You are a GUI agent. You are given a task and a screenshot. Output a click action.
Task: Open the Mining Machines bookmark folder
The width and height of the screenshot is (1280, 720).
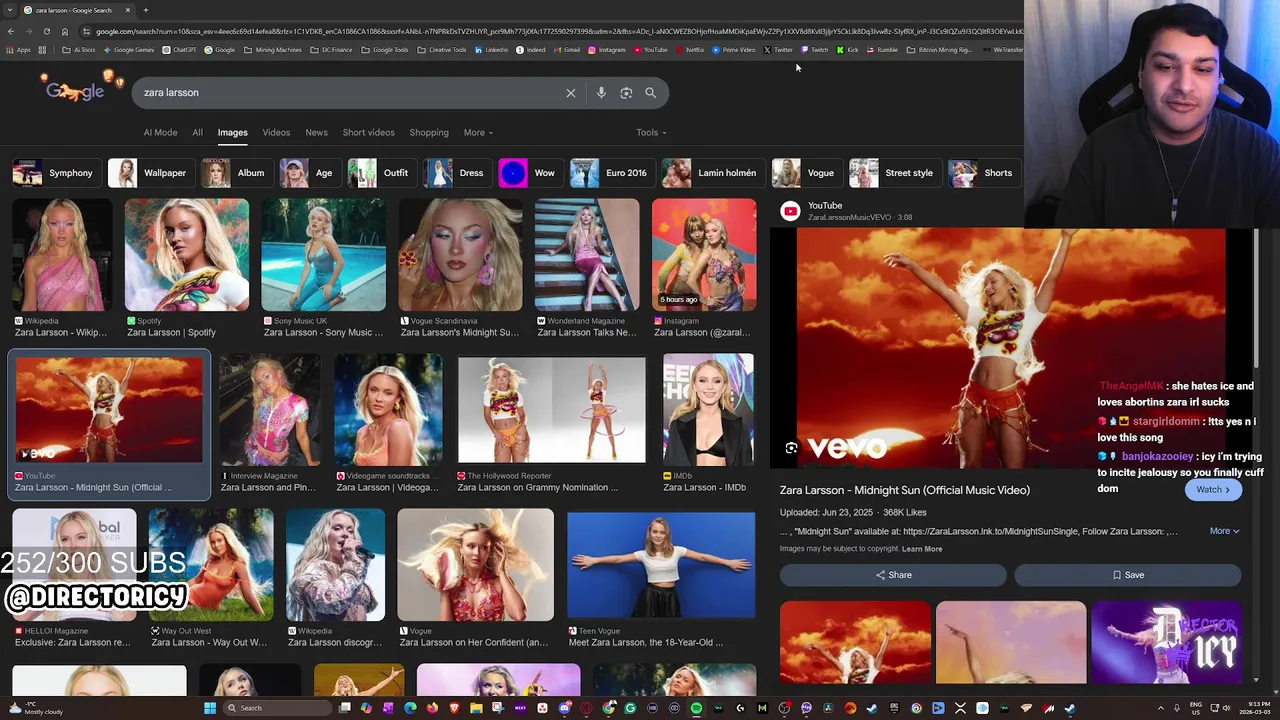pyautogui.click(x=272, y=50)
